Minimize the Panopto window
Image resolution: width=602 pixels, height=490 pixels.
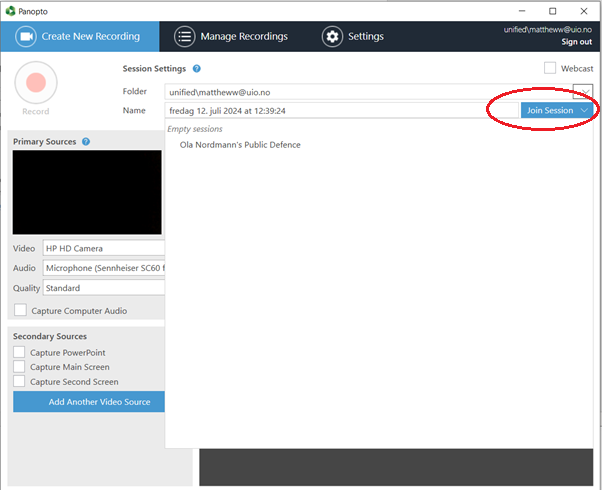(522, 11)
